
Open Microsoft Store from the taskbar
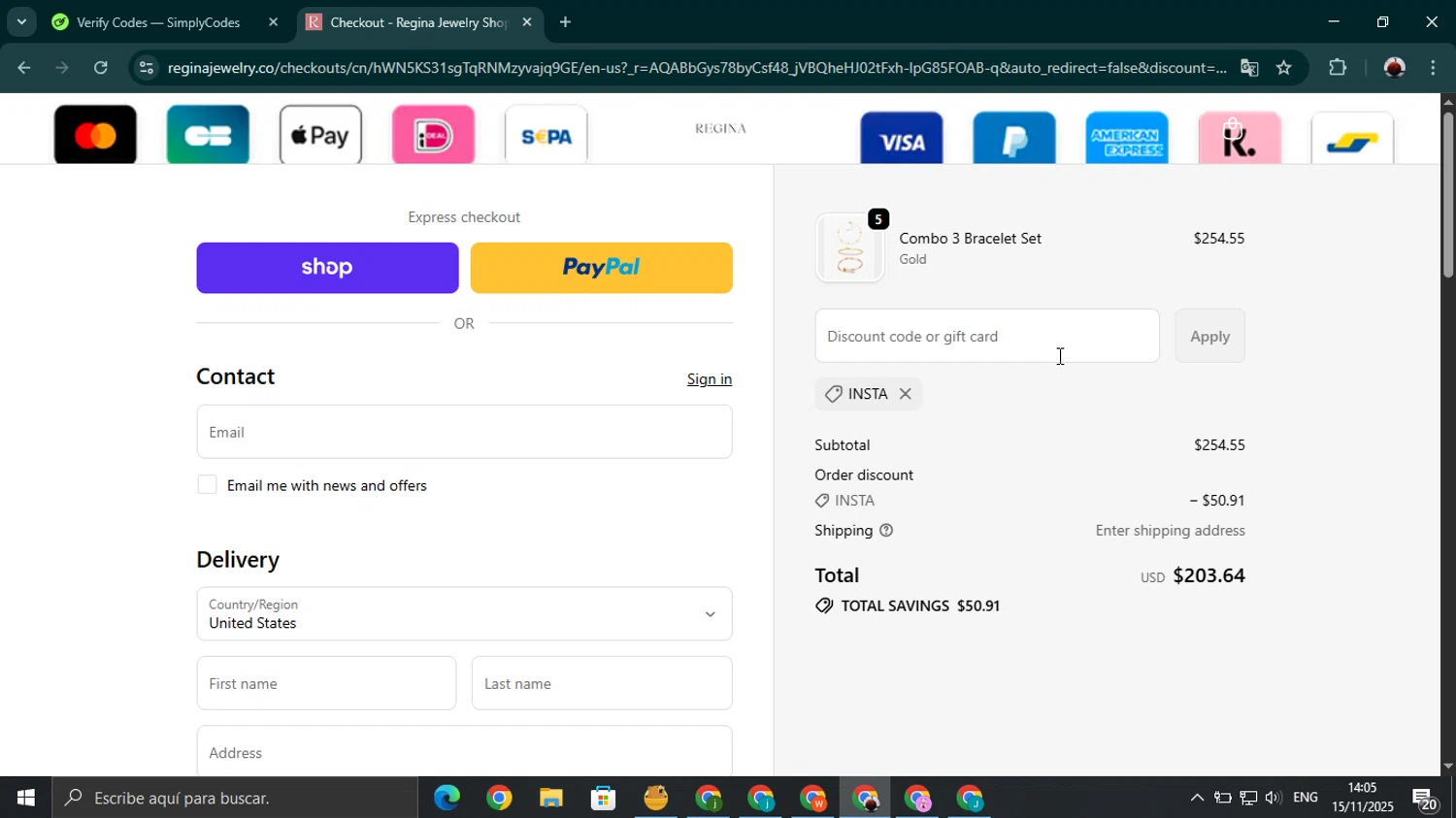pos(604,799)
